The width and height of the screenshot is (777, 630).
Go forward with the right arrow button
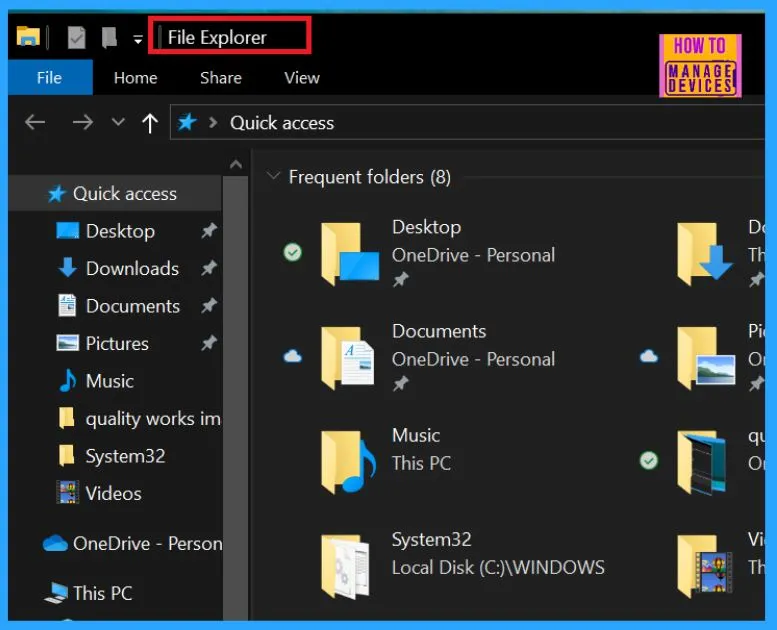point(83,122)
